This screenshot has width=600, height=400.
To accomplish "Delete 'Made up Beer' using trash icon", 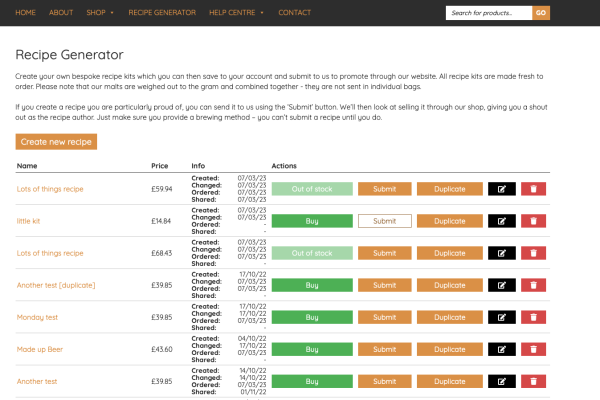I will point(533,349).
